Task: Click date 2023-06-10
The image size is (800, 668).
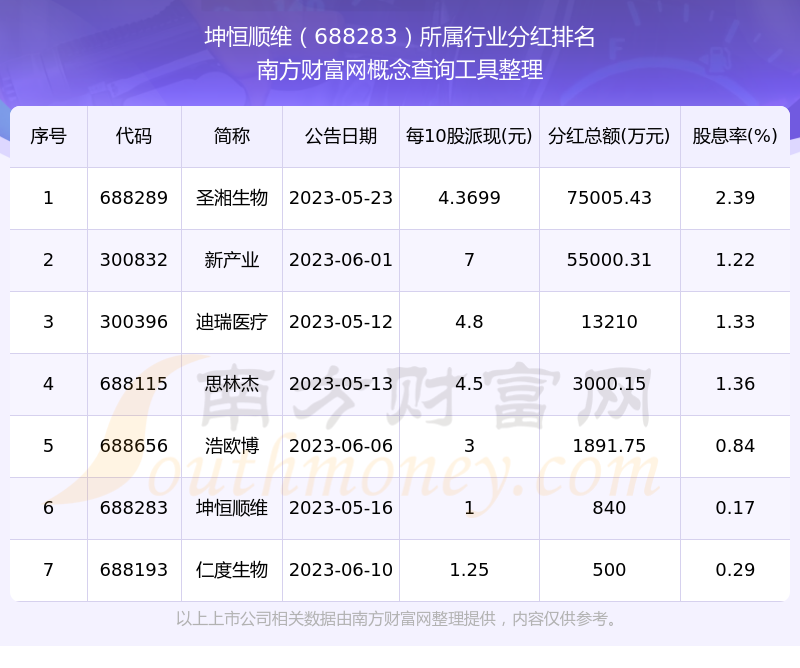Action: tap(341, 570)
